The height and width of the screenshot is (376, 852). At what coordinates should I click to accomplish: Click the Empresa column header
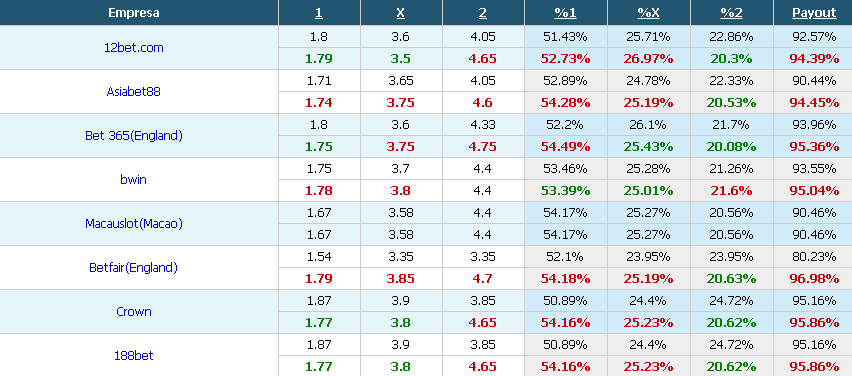[134, 13]
